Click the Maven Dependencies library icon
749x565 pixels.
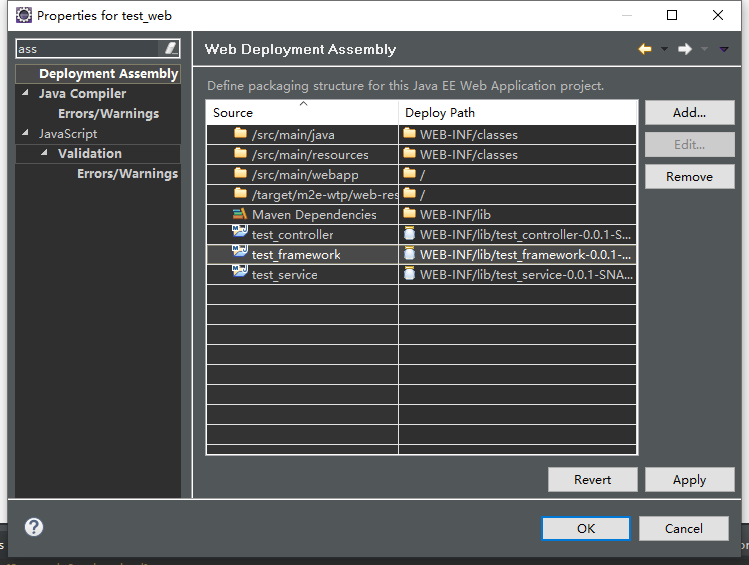tap(240, 214)
